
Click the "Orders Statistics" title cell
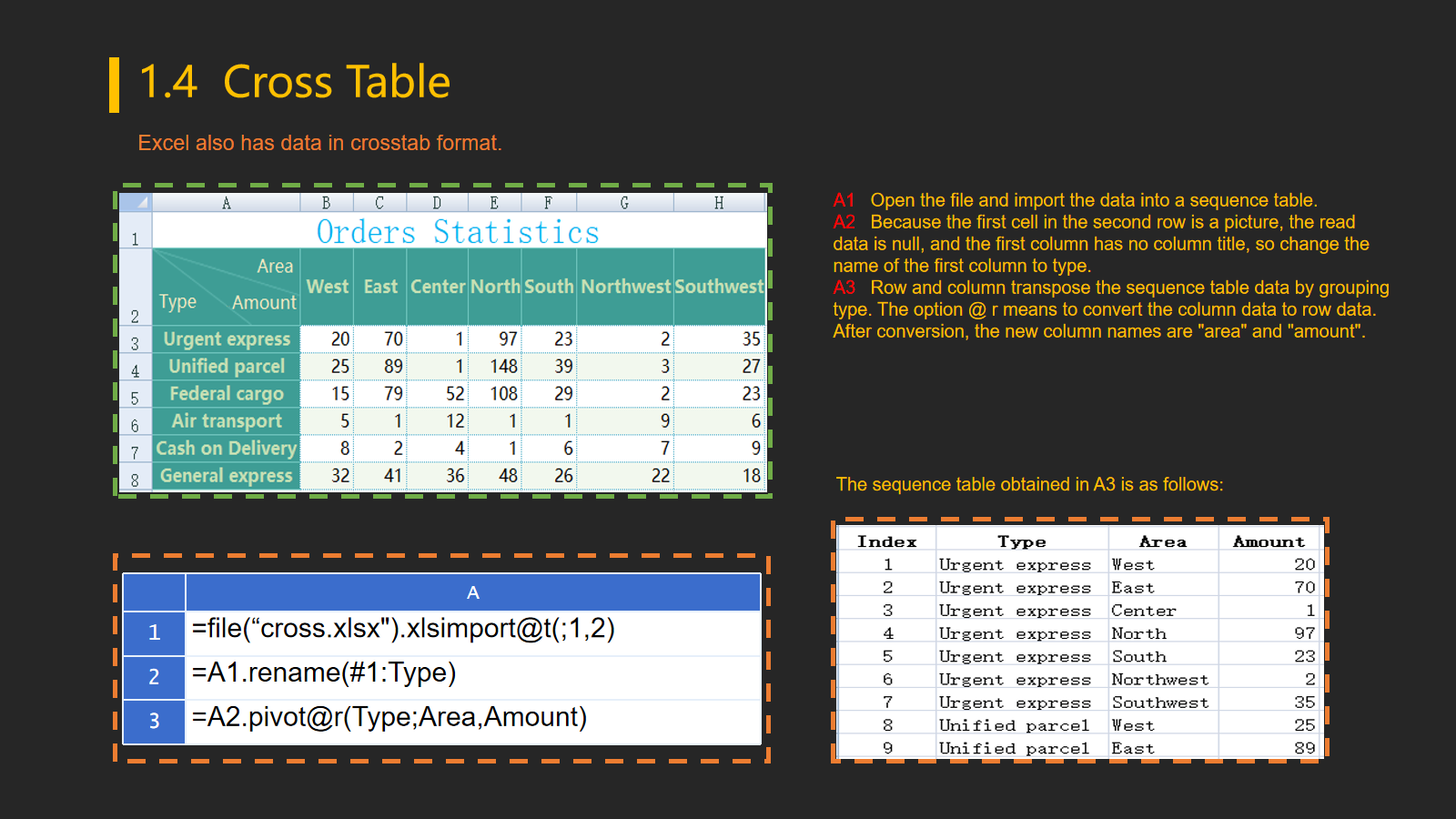[x=458, y=232]
